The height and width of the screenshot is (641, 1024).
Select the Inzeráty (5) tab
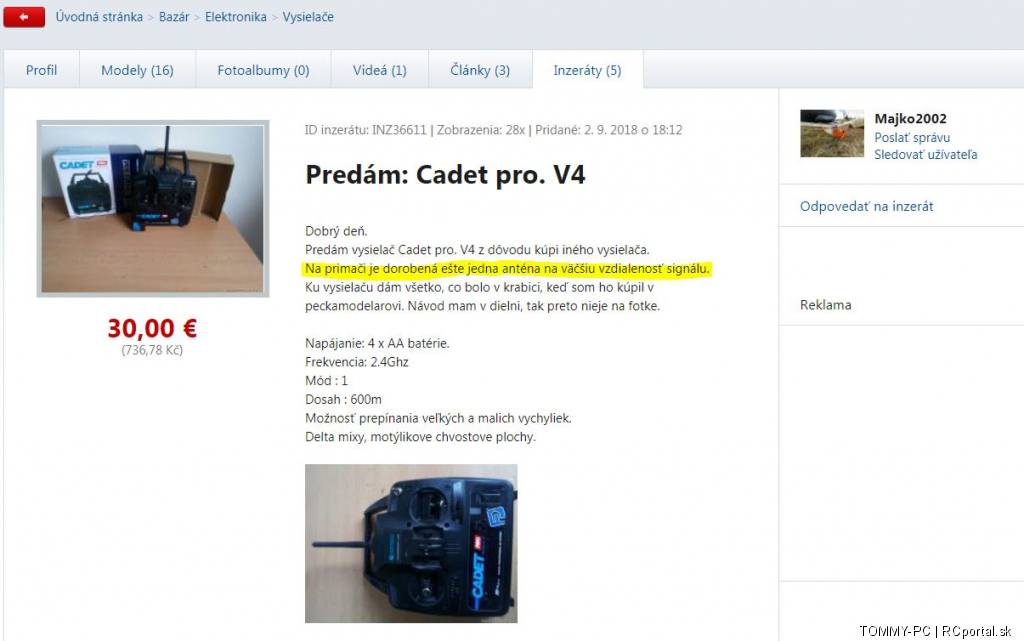click(588, 70)
